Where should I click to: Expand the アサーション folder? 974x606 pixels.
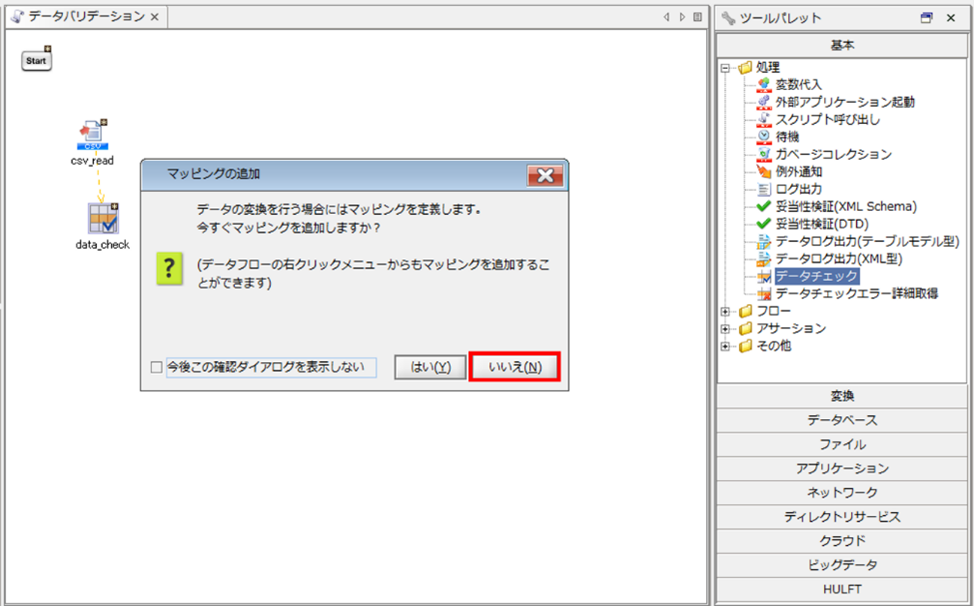coord(725,329)
